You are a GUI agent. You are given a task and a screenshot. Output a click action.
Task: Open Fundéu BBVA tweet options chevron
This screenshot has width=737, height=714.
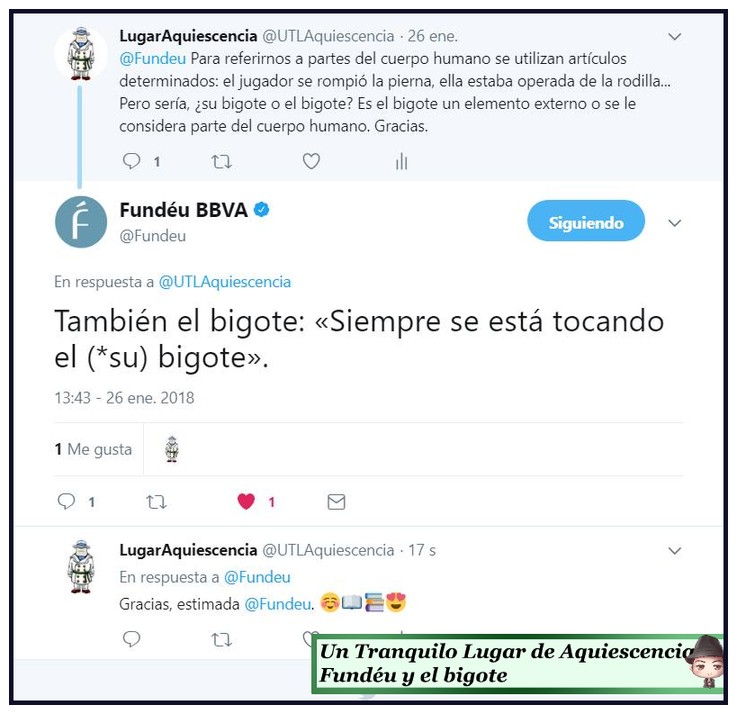click(675, 223)
